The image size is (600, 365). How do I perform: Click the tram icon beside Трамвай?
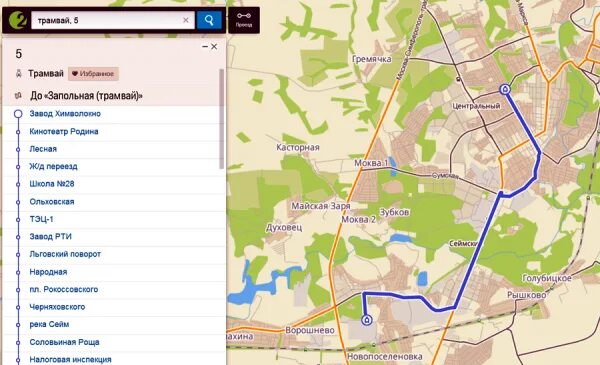[18, 73]
